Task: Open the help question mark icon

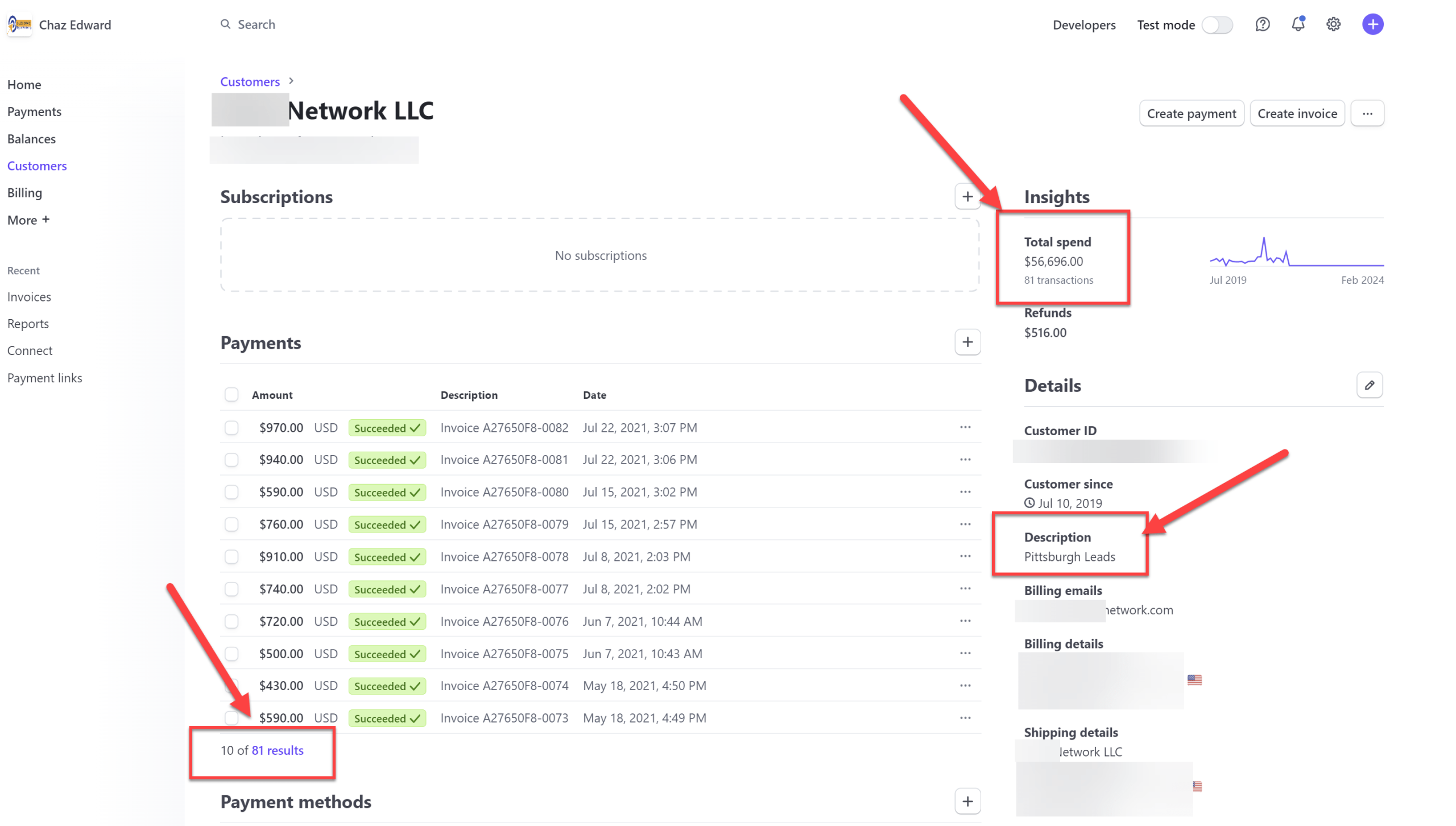Action: 1262,24
